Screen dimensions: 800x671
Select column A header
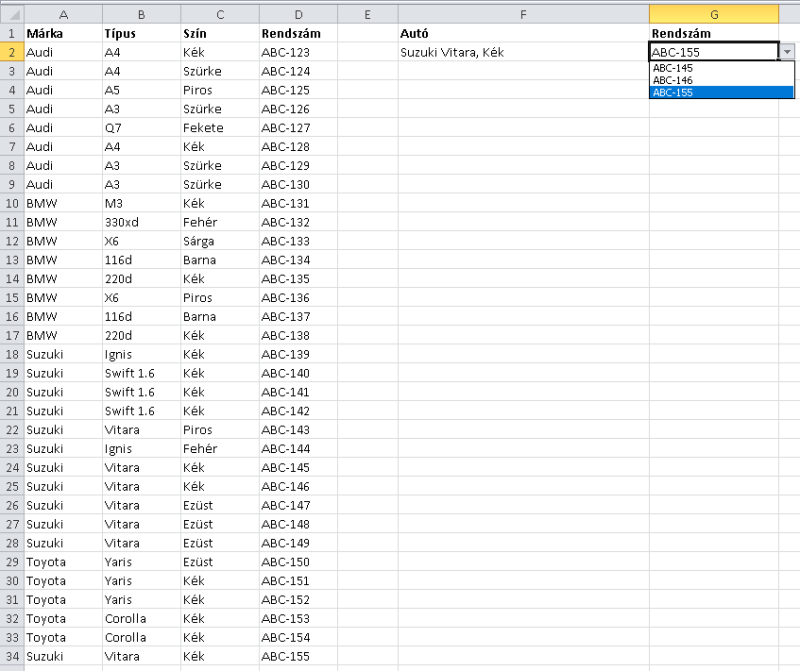(63, 15)
